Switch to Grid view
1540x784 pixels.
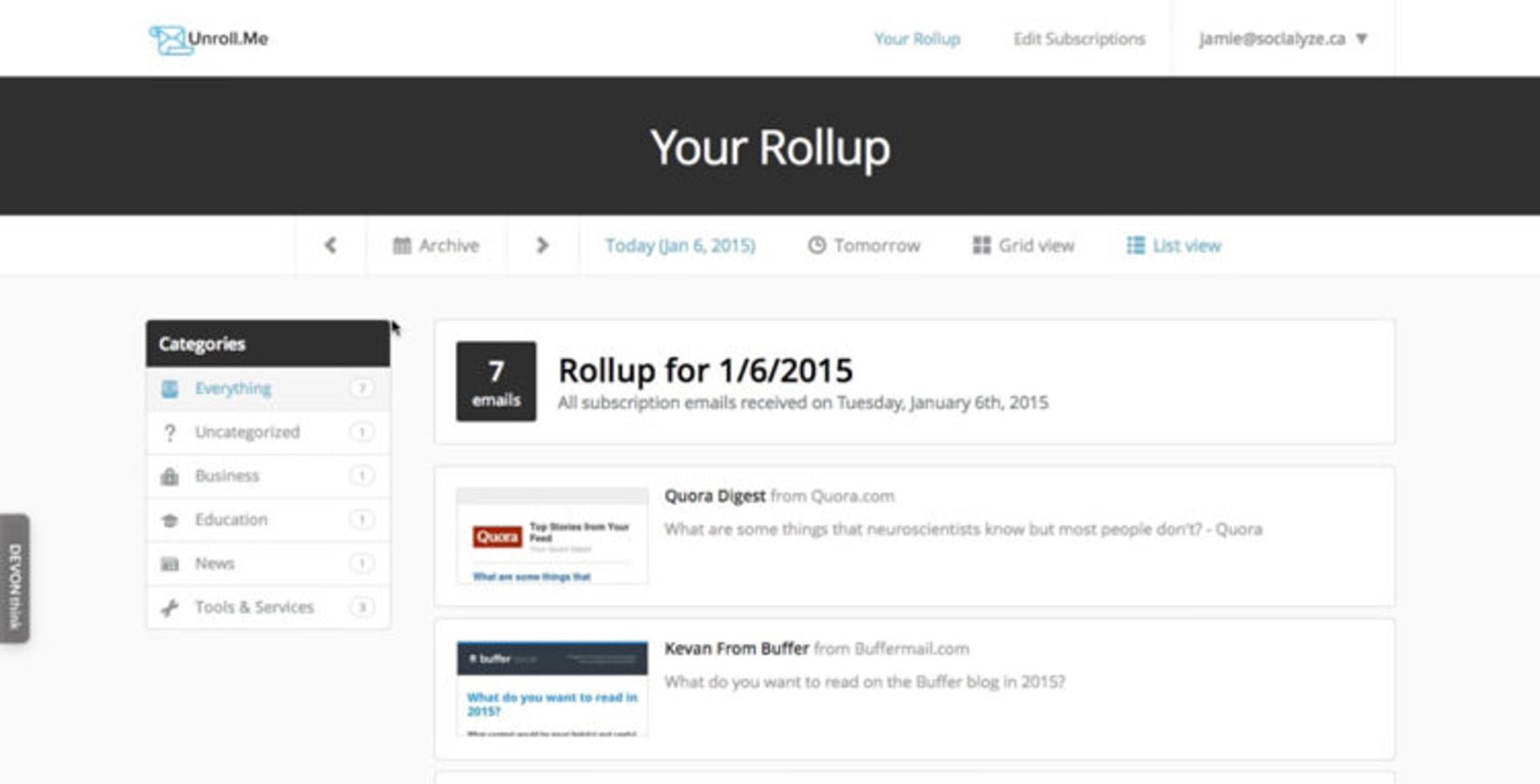[1023, 245]
